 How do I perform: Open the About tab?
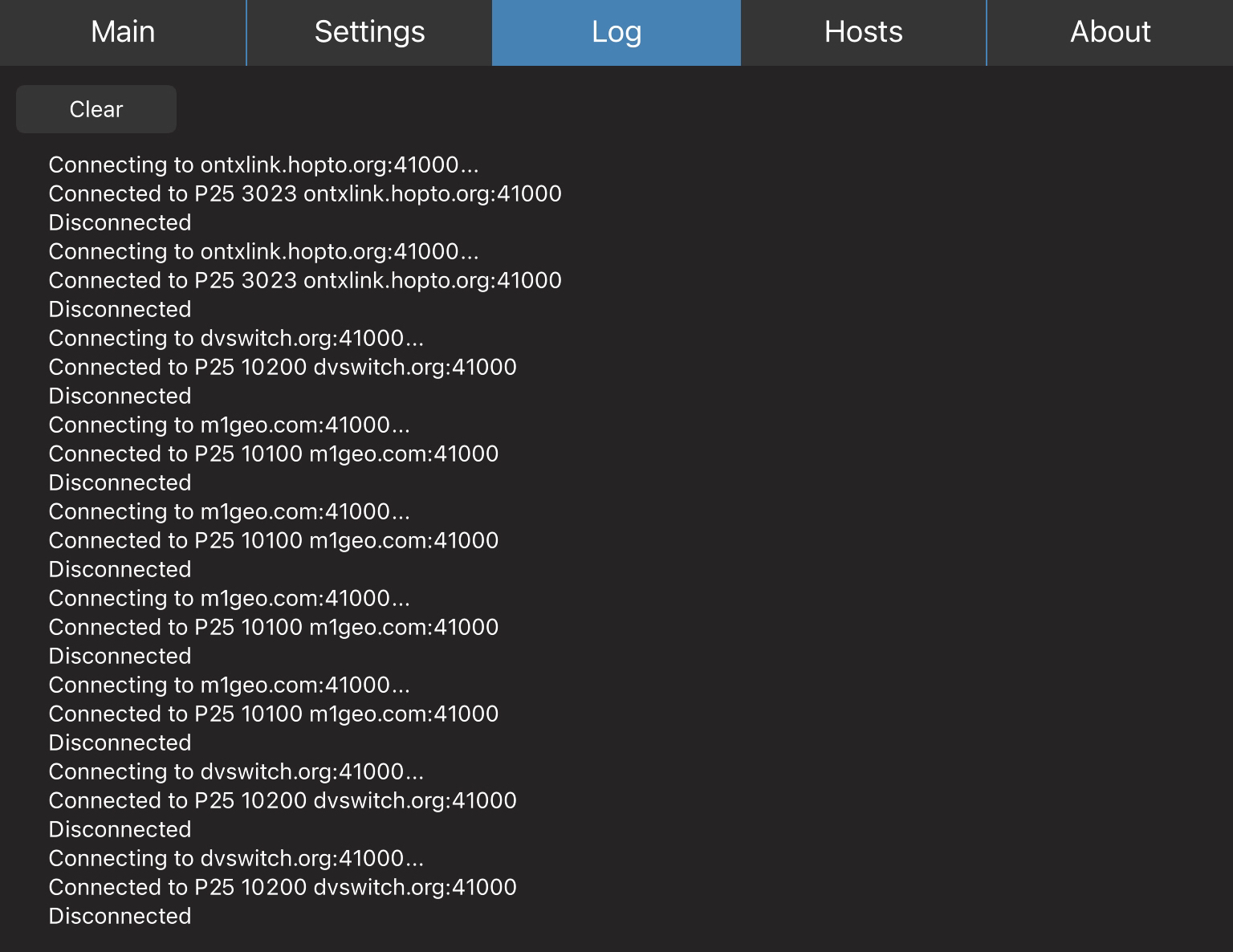tap(1110, 32)
